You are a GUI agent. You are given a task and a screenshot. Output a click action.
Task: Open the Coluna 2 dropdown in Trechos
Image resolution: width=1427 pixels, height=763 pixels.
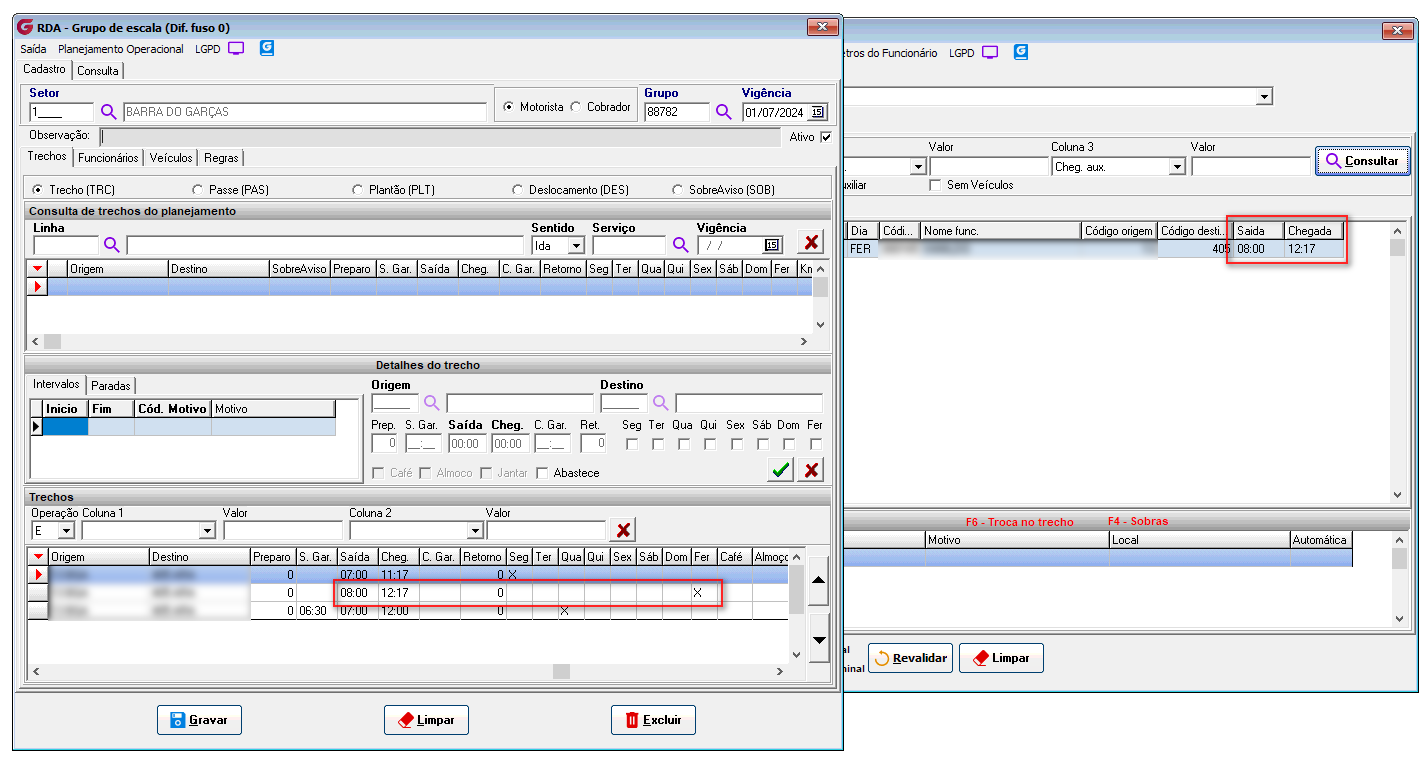click(474, 530)
